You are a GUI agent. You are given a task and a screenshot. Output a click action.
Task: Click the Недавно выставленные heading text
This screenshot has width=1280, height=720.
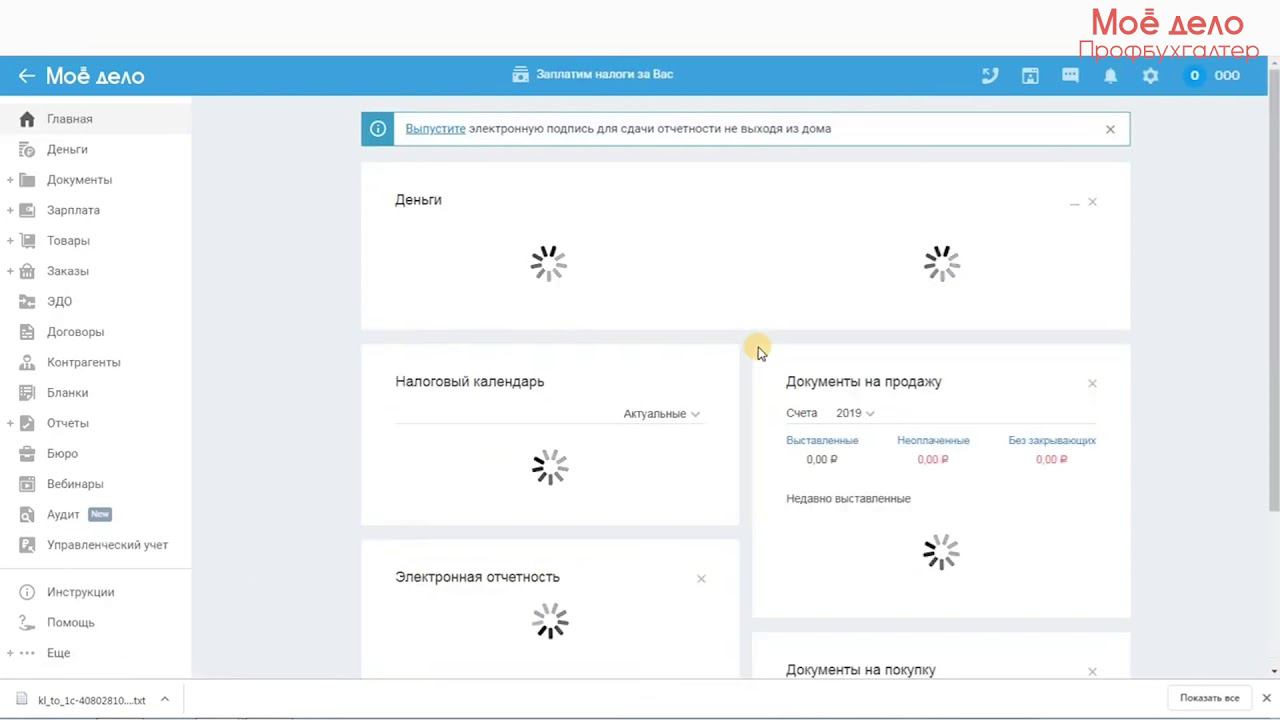[x=848, y=499]
